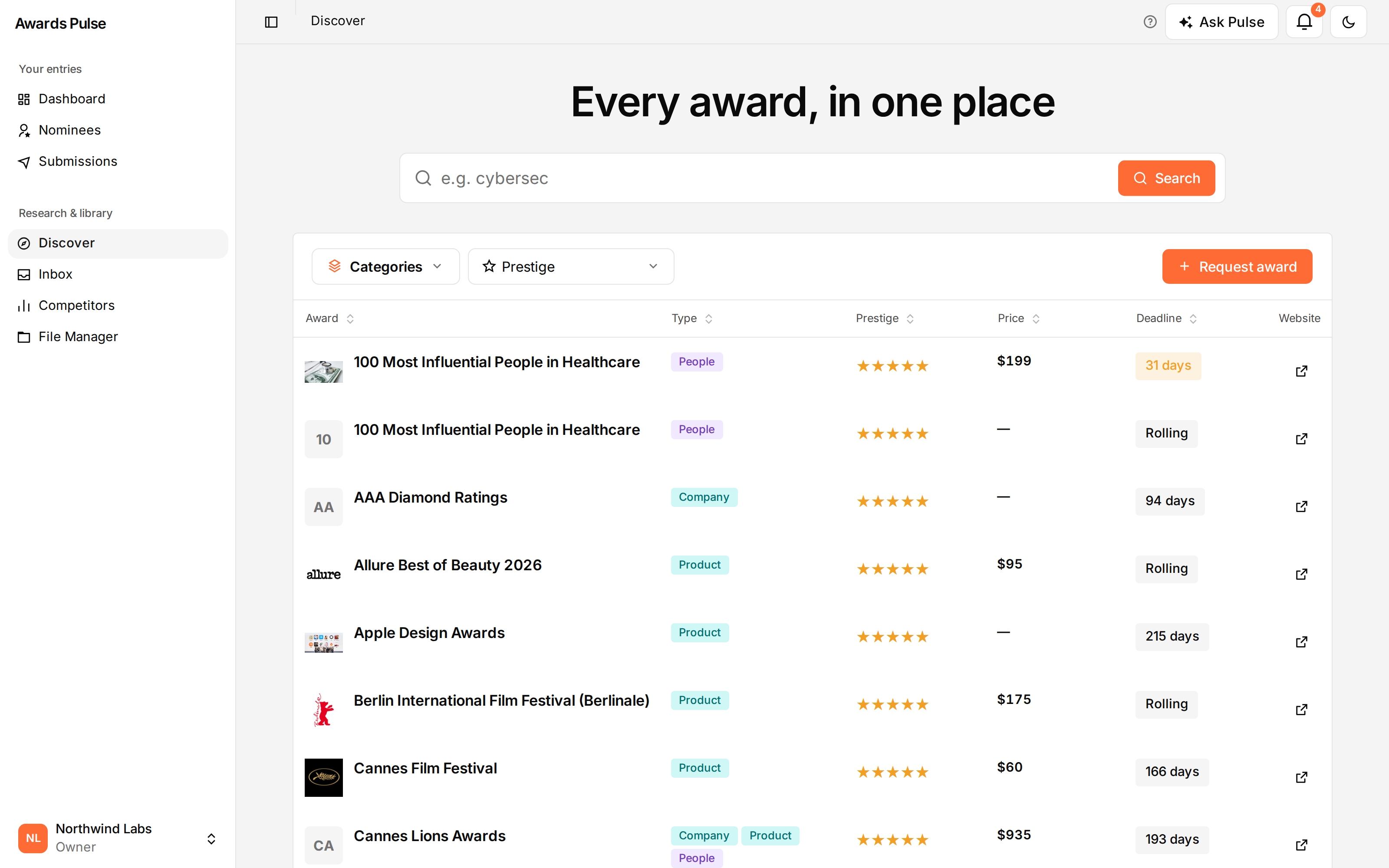Image resolution: width=1389 pixels, height=868 pixels.
Task: Open the Categories filter dropdown
Action: point(386,266)
